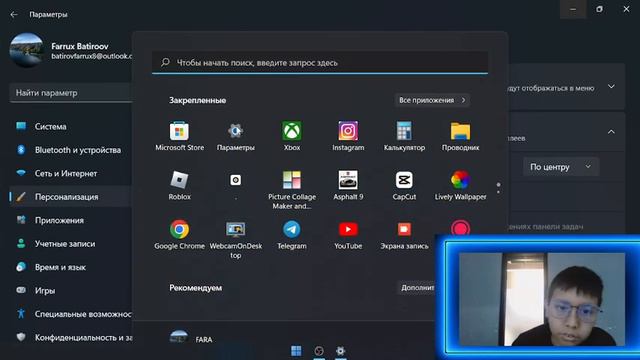Launch Xbox from the Start menu
The image size is (640, 360).
(292, 136)
